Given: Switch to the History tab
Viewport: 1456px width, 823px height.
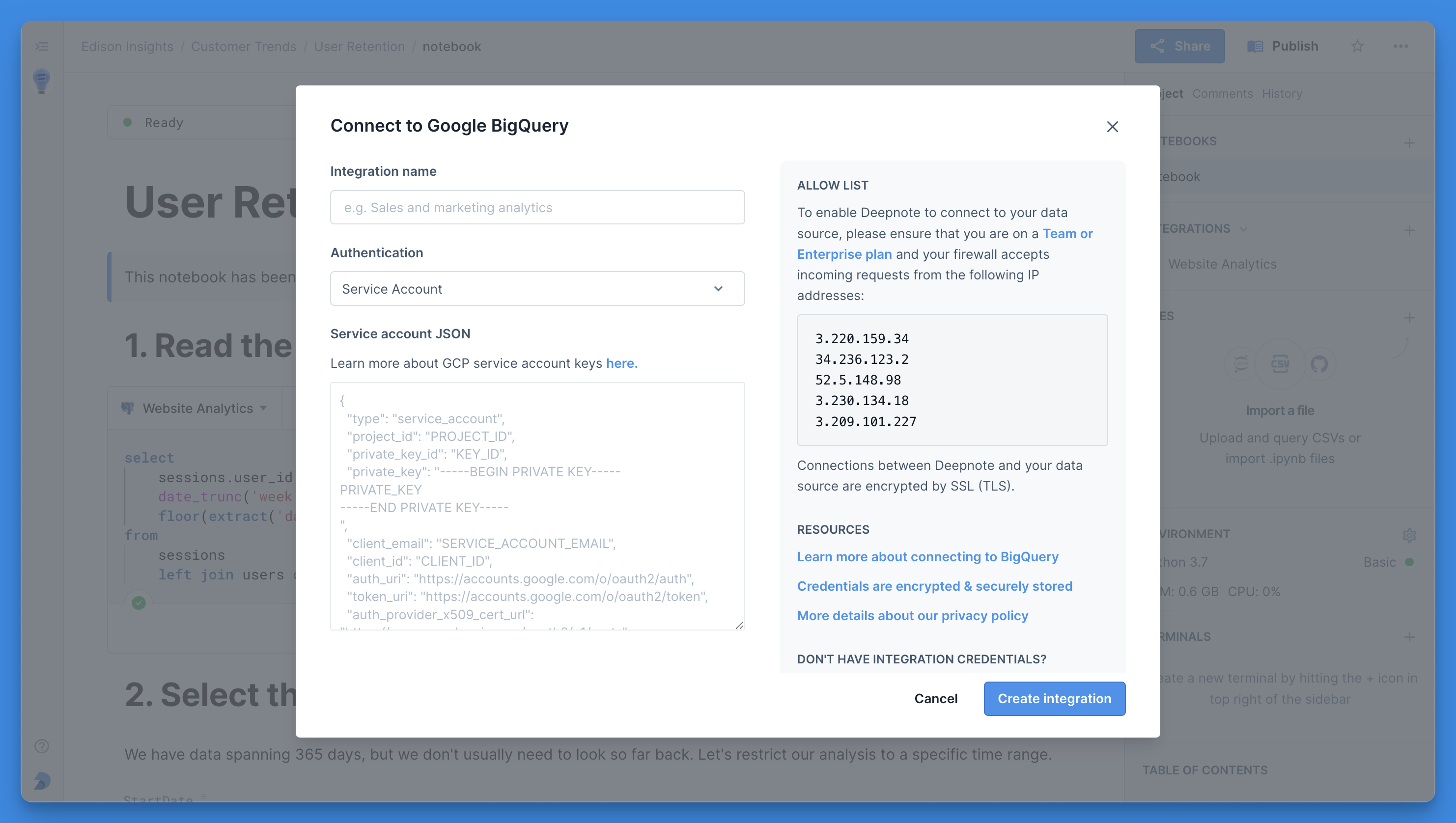Looking at the screenshot, I should click(x=1282, y=93).
